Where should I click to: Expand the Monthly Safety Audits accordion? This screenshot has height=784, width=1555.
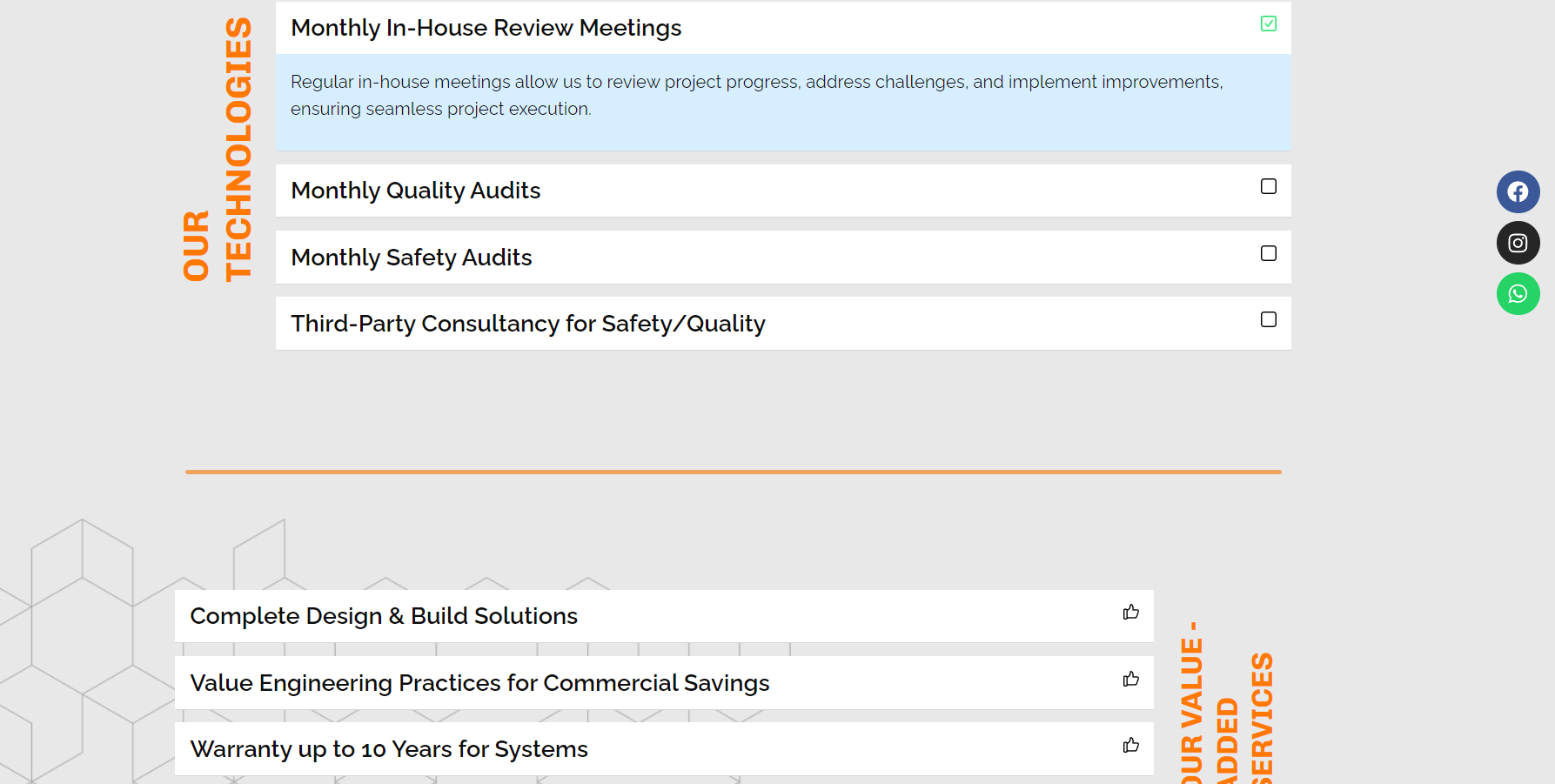[411, 258]
